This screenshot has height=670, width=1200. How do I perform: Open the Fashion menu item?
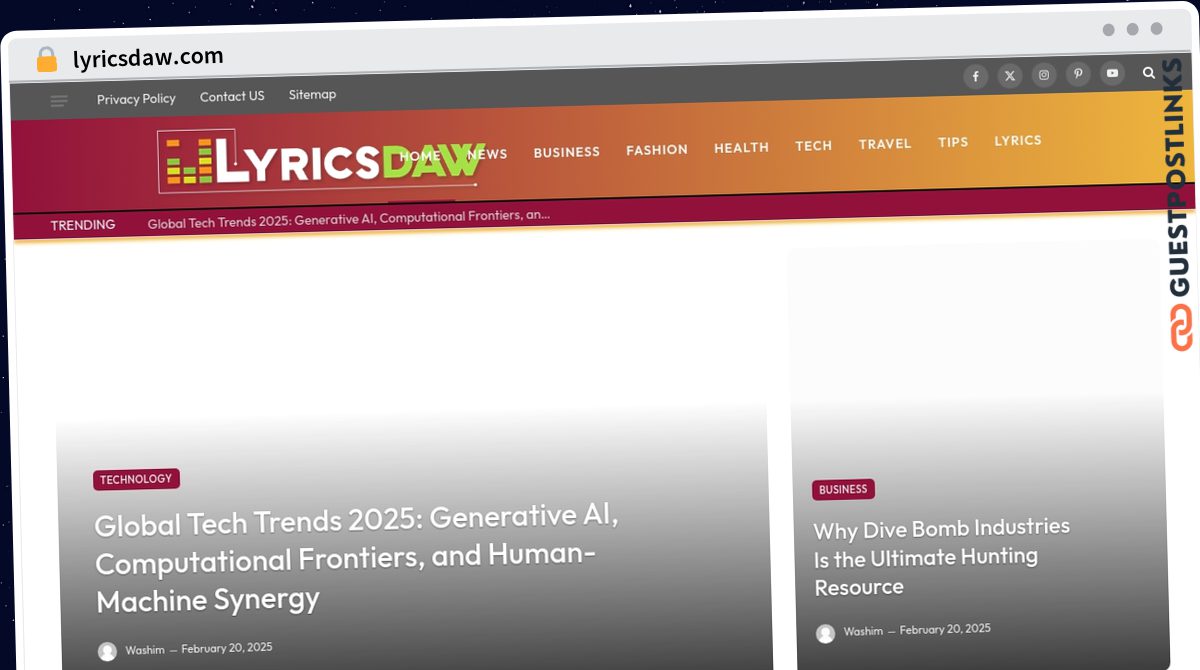coord(657,150)
